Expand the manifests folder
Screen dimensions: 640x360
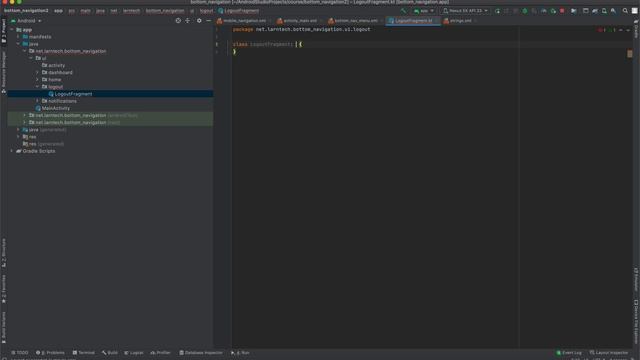(x=18, y=37)
